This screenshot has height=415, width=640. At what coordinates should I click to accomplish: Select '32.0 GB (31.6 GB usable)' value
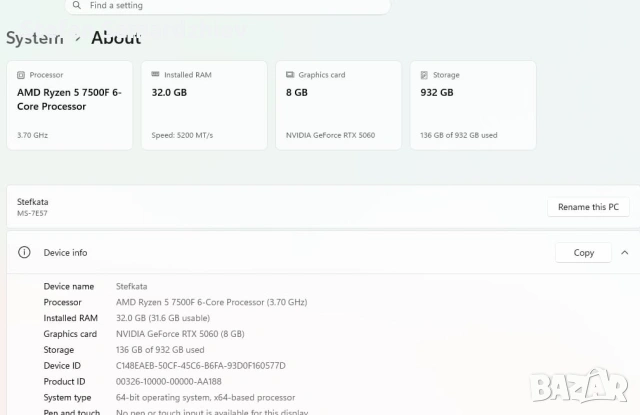coord(163,318)
